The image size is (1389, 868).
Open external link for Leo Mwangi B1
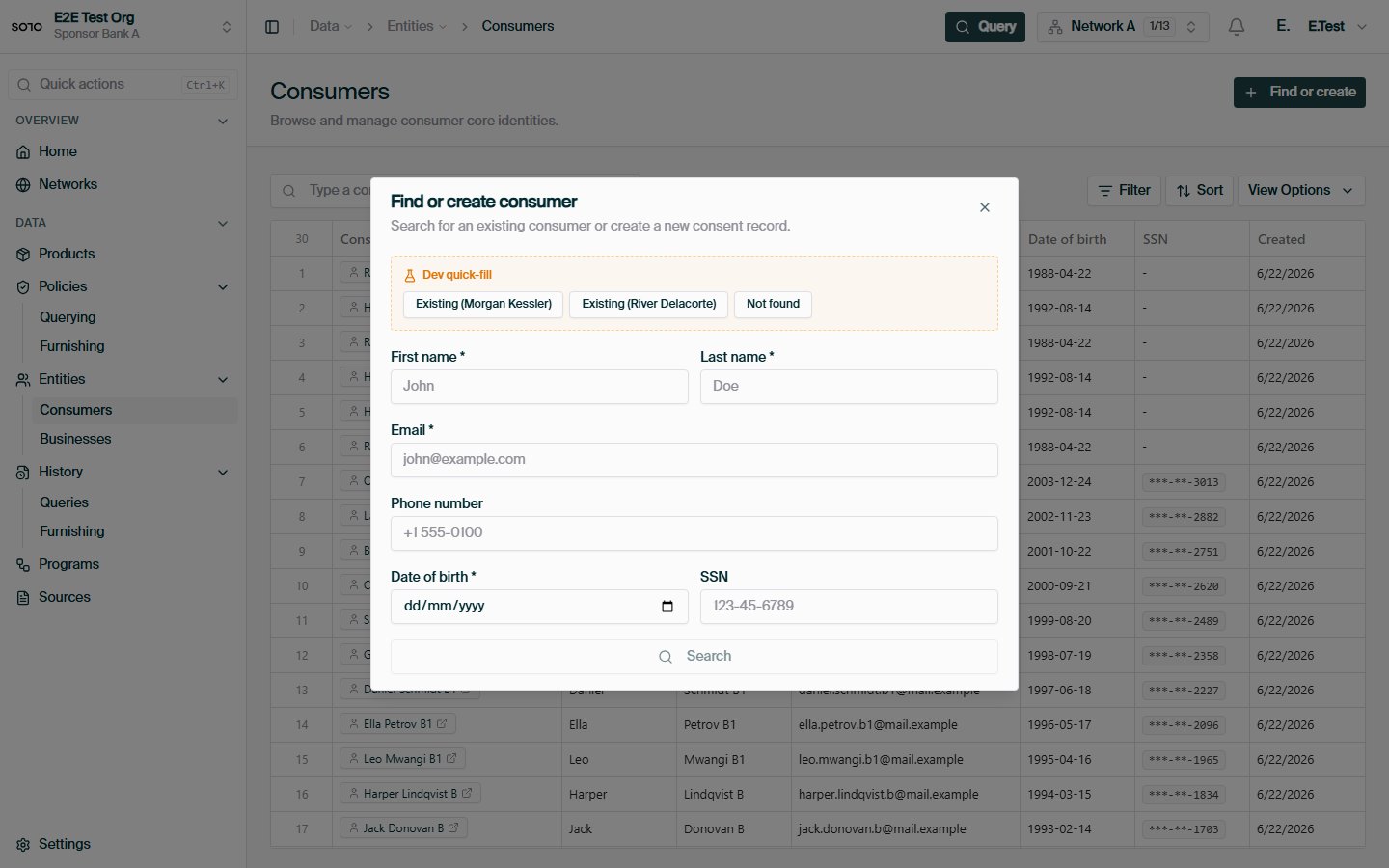(451, 758)
